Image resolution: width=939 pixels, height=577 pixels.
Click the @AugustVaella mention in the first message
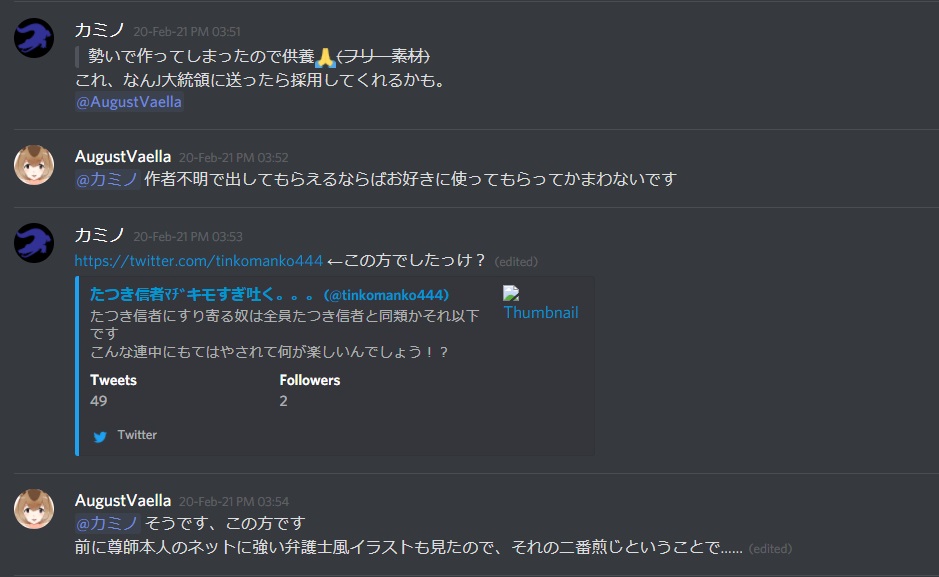(129, 102)
